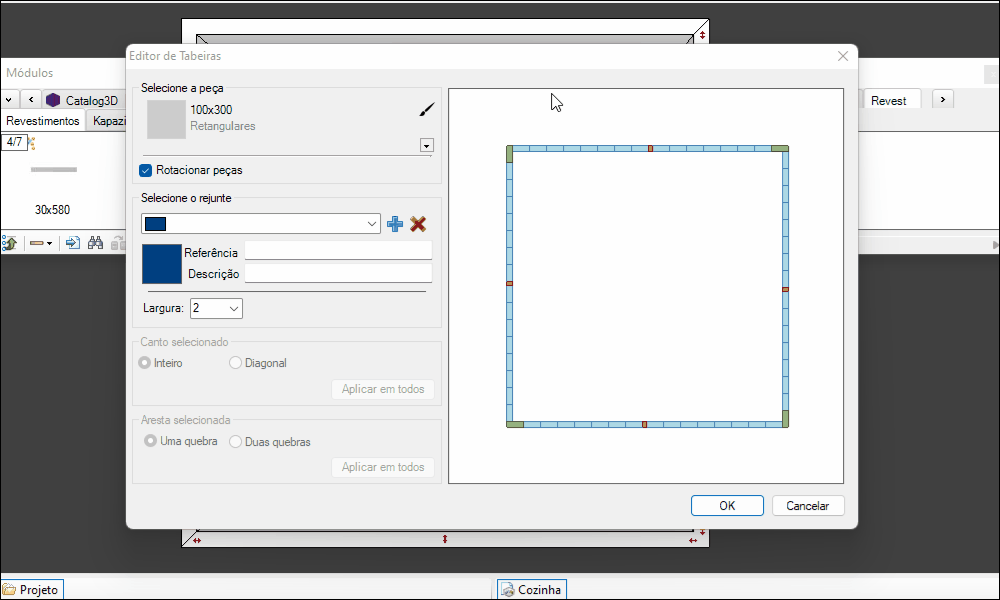
Task: Click the 100x300 piece name text
Action: (211, 110)
